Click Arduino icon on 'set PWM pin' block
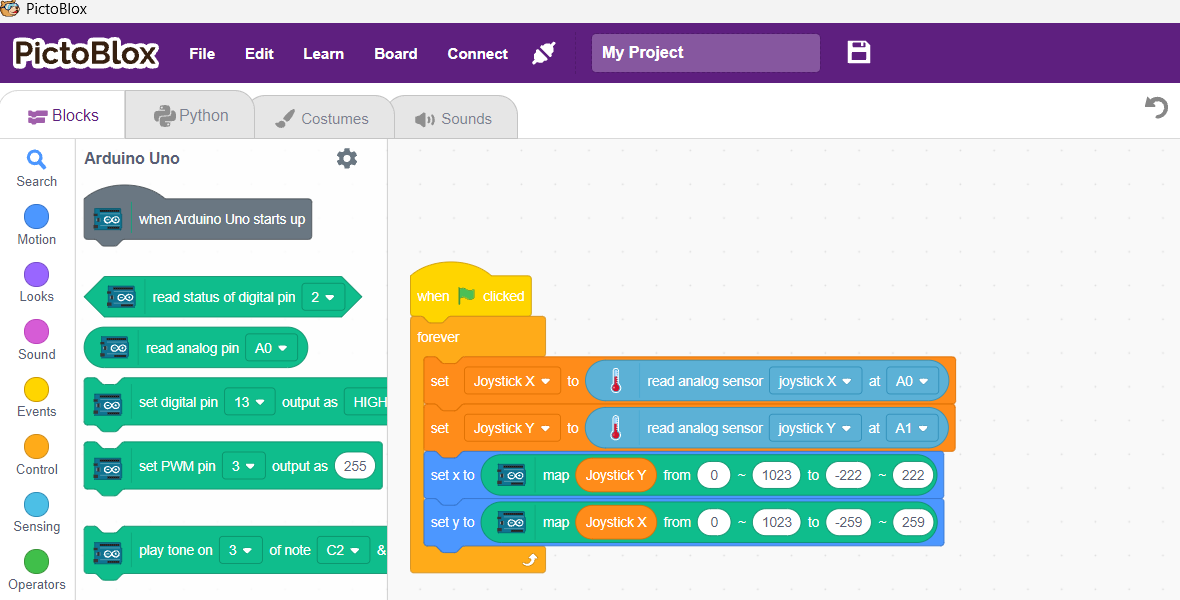Viewport: 1180px width, 600px height. coord(108,468)
